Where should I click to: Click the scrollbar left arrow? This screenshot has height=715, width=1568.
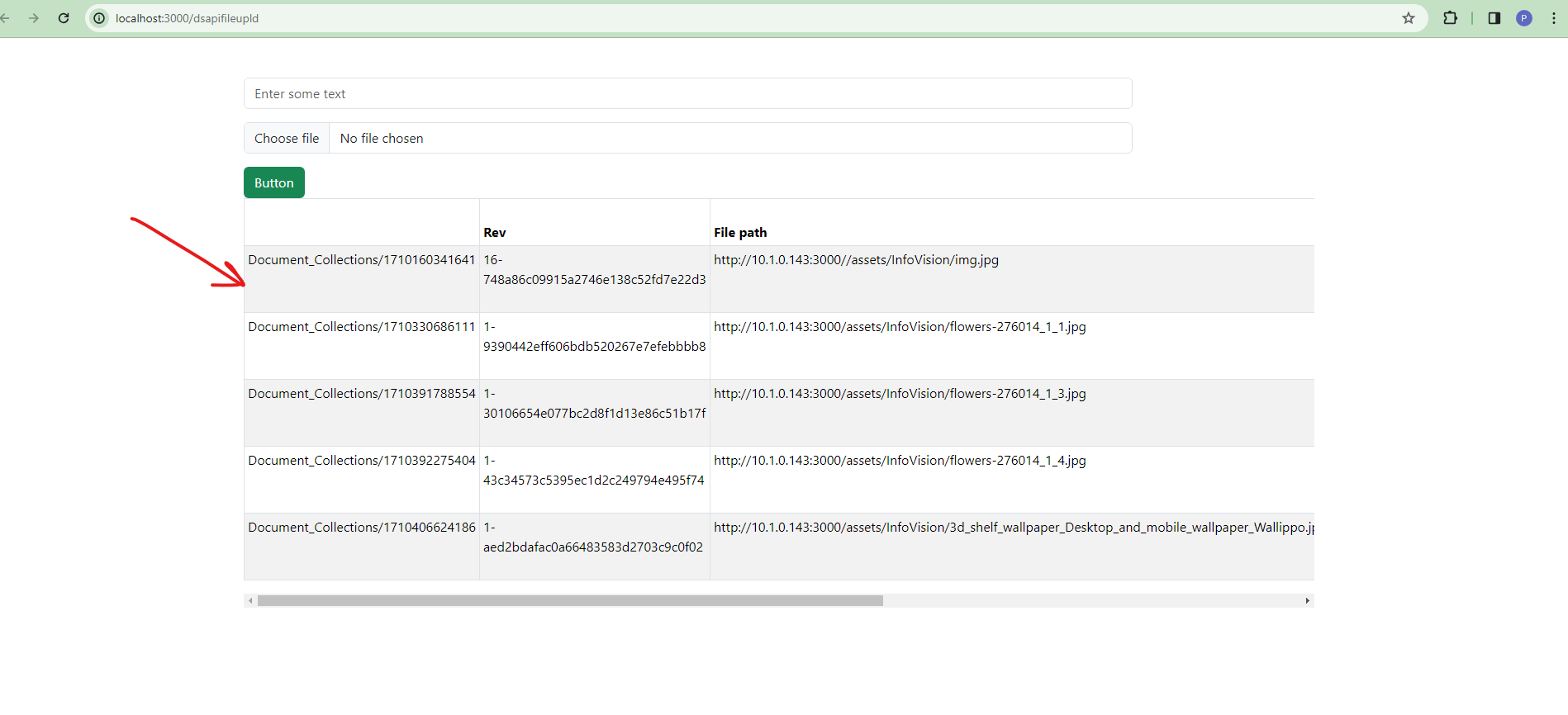click(250, 601)
